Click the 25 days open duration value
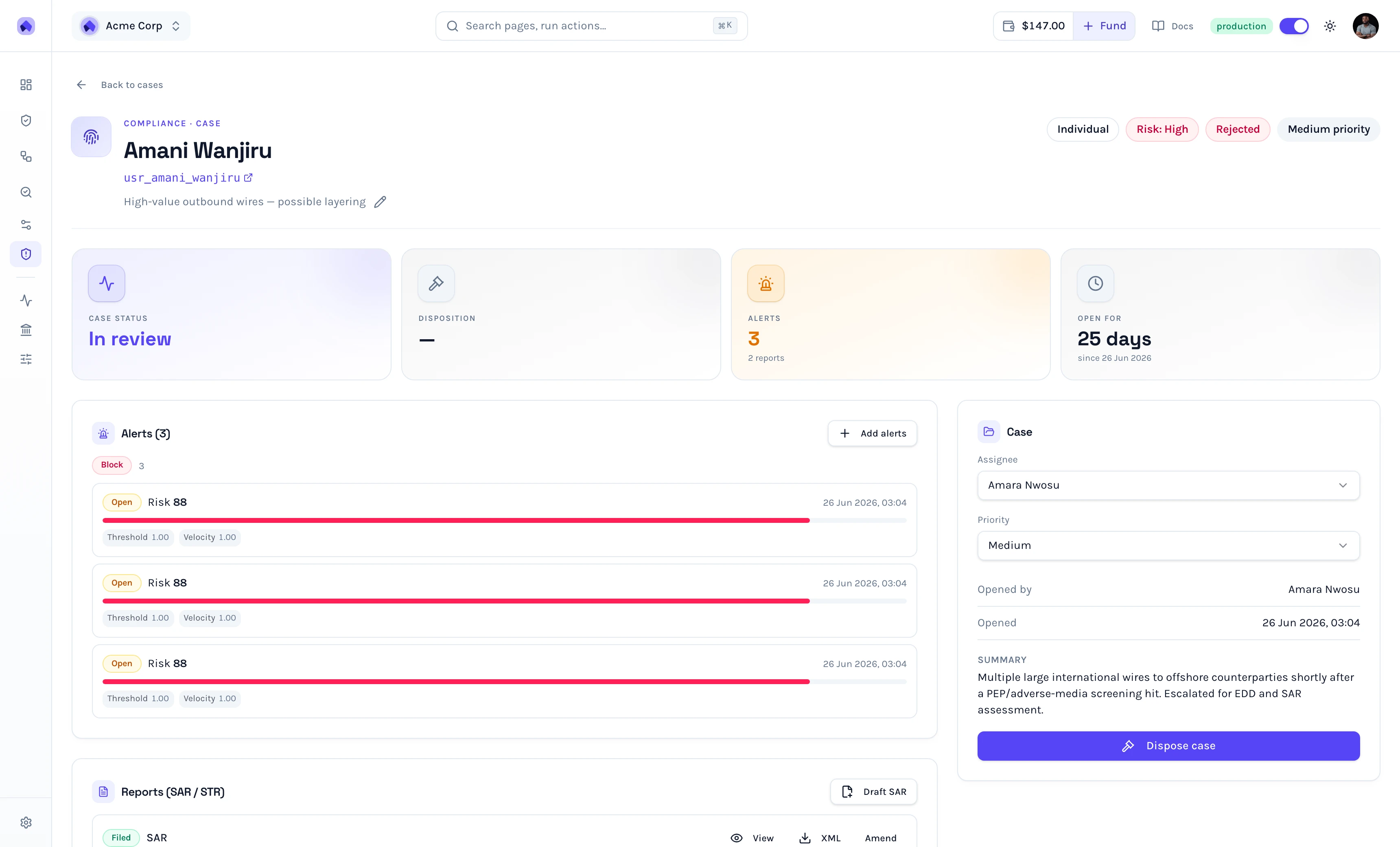 [x=1114, y=339]
